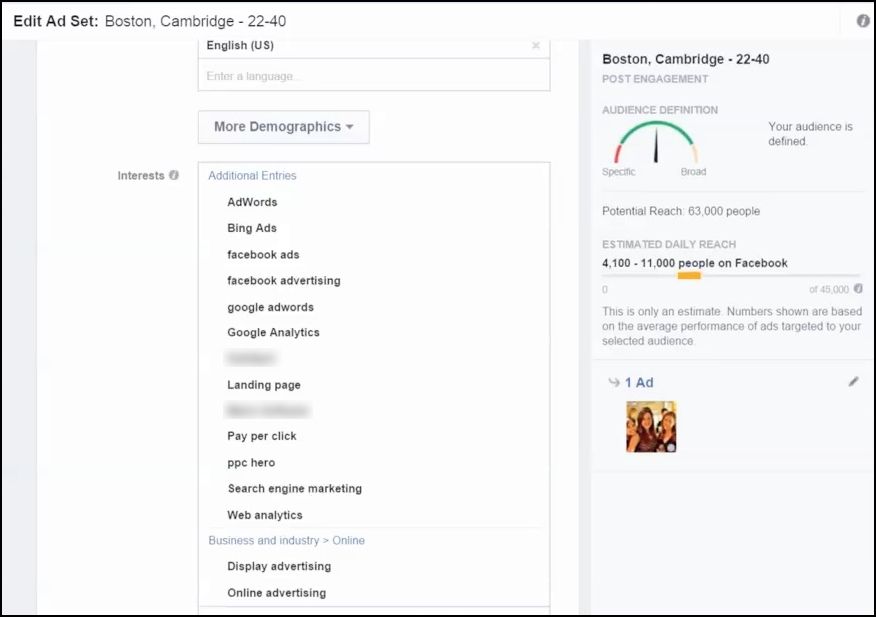Viewport: 876px width, 617px height.
Task: Click 'Boston, Cambridge - 22-40' sidebar title
Action: [x=685, y=59]
